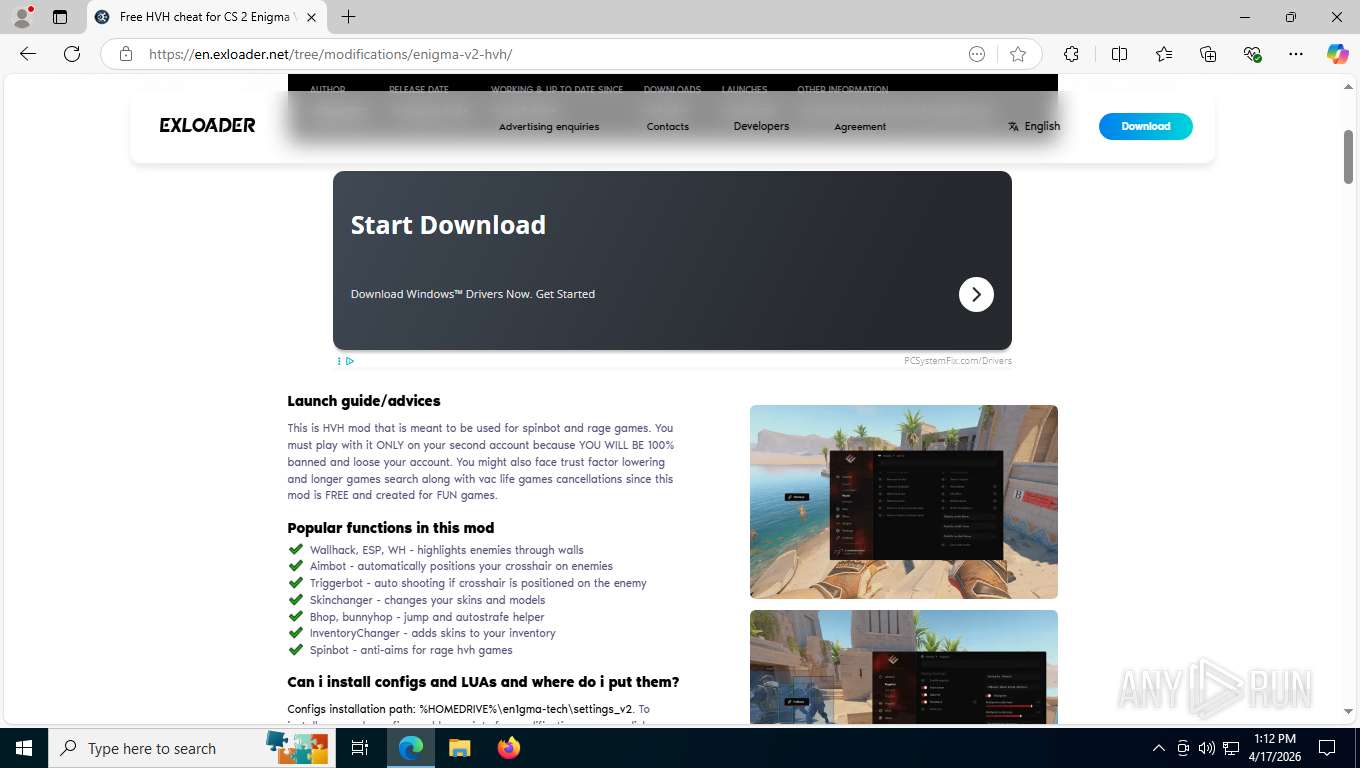
Task: Click the blue Download button
Action: point(1146,126)
